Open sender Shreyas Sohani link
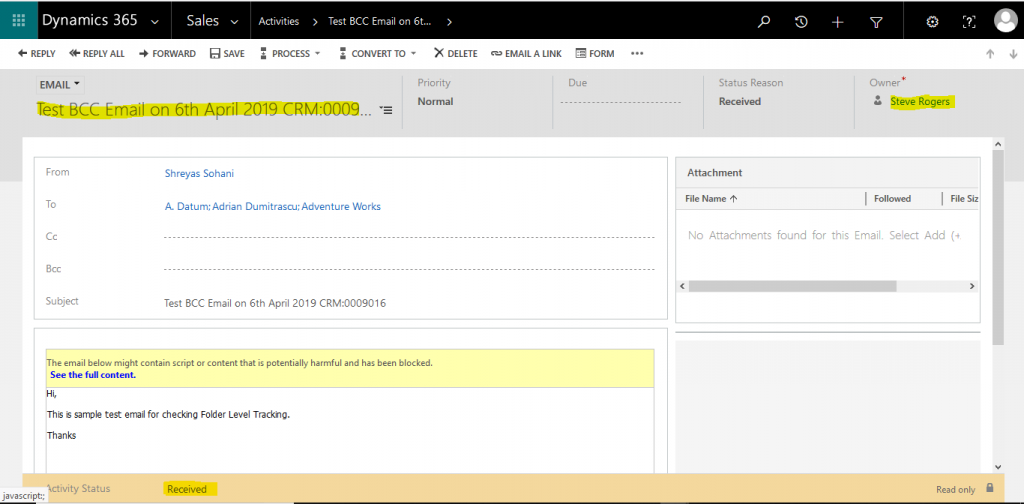Screen dimensions: 1024x504 coord(199,173)
